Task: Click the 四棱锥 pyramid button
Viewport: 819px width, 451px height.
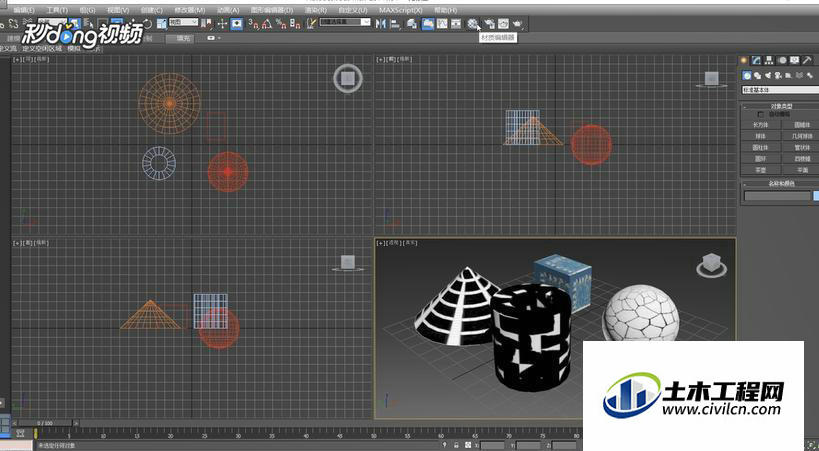Action: [x=802, y=158]
